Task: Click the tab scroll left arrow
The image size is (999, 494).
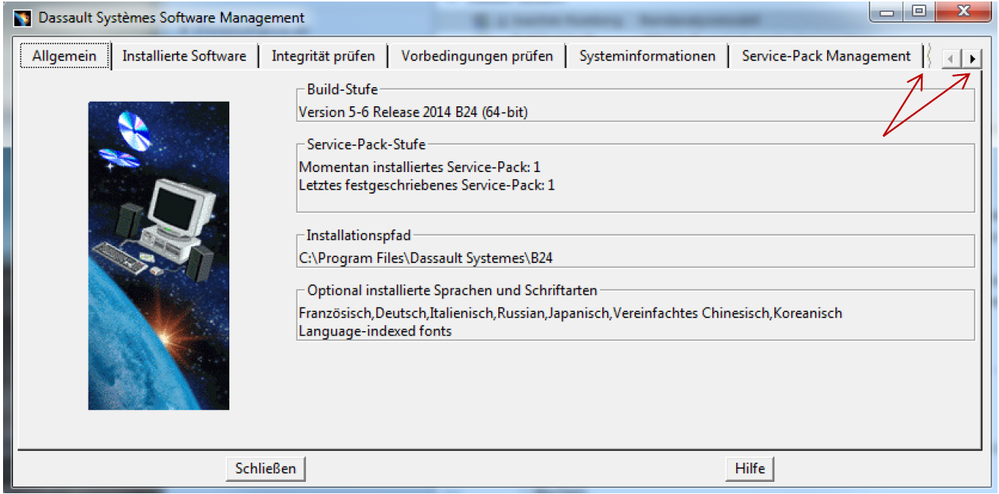Action: [952, 59]
